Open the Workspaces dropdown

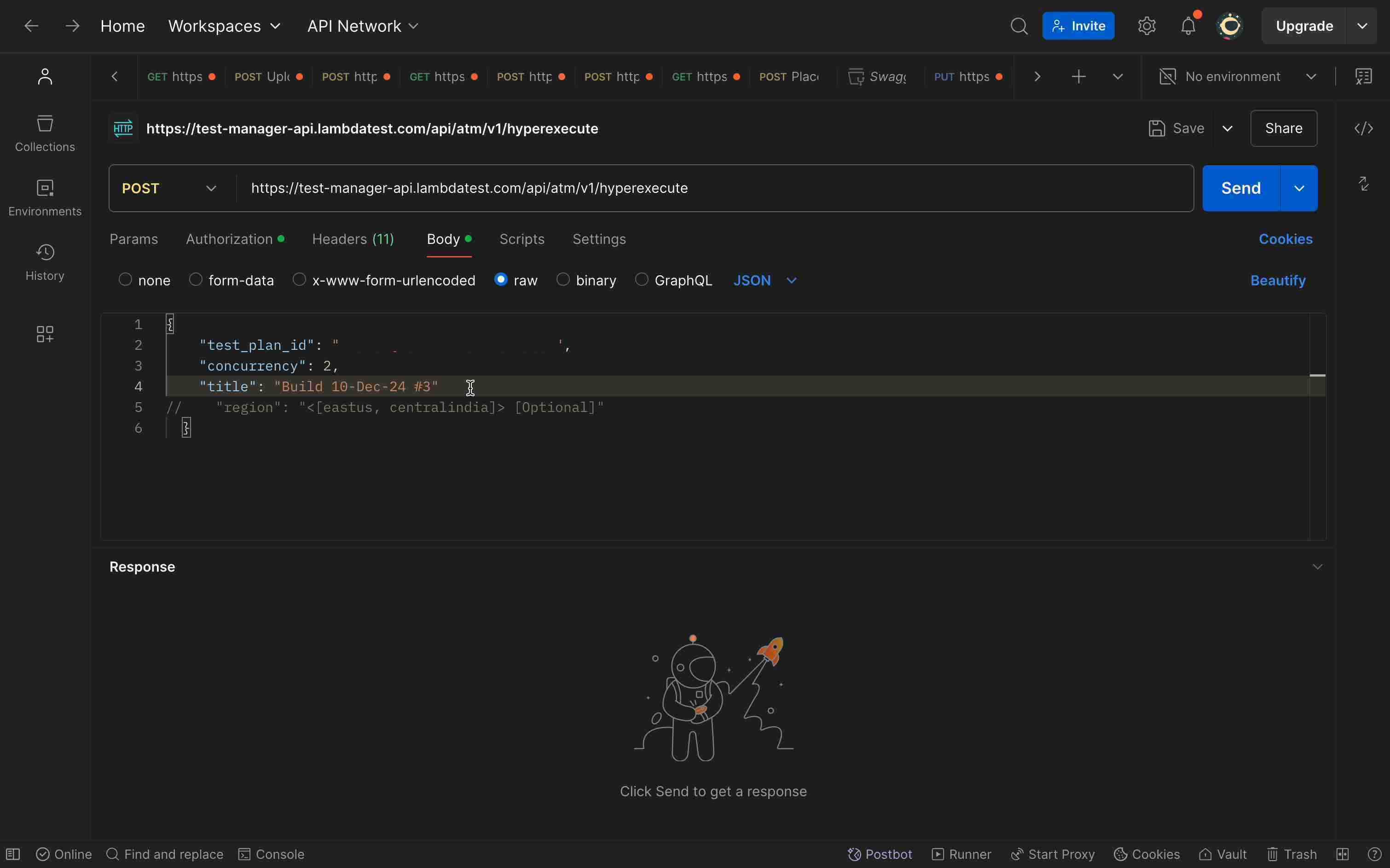(225, 26)
